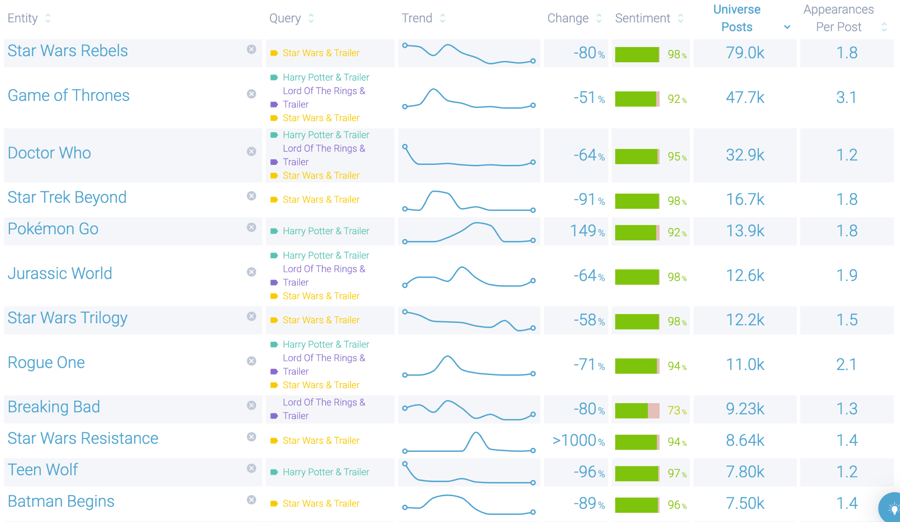Click the Pokémon Go trend sparkline
The height and width of the screenshot is (522, 900).
pyautogui.click(x=468, y=232)
